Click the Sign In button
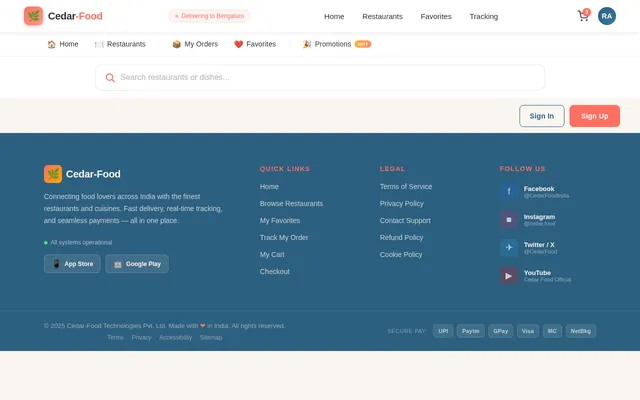This screenshot has height=400, width=640. 542,116
